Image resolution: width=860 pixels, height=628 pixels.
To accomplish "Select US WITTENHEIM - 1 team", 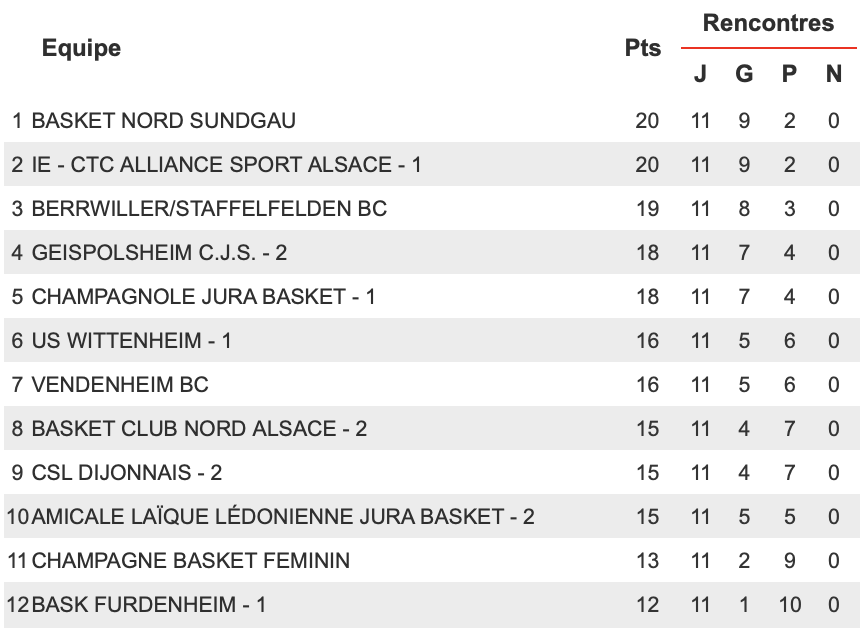I will pos(132,341).
